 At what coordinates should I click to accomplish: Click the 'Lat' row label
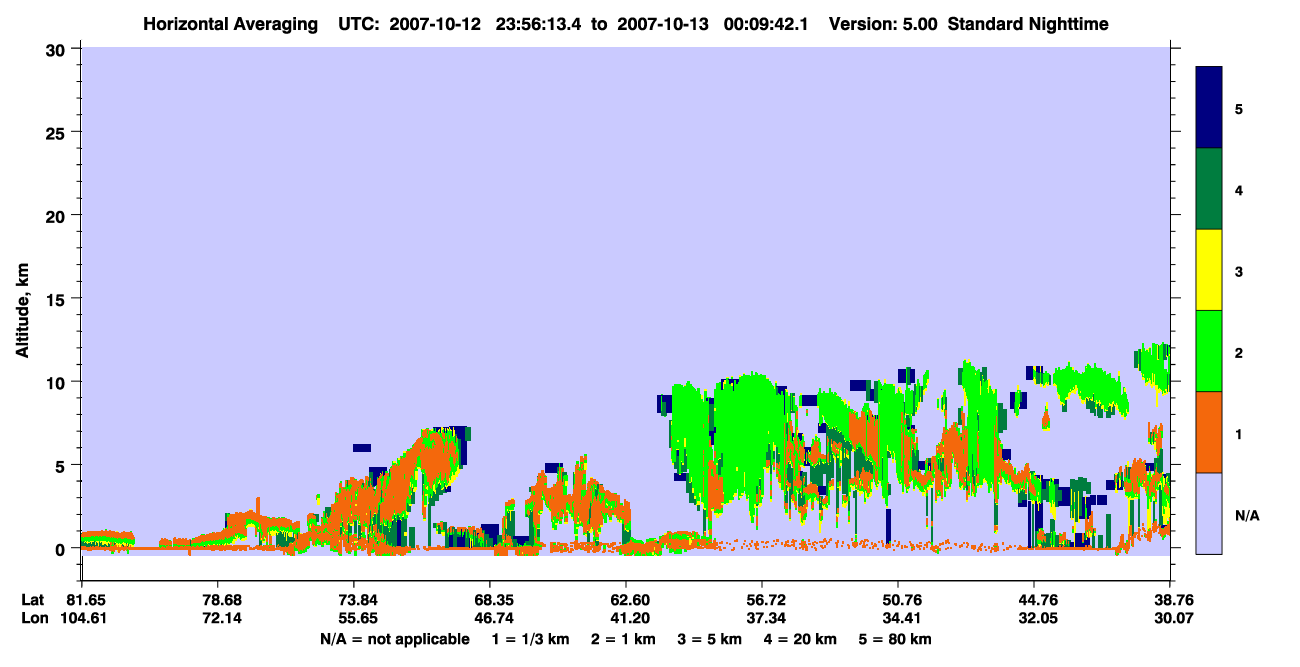tap(32, 600)
